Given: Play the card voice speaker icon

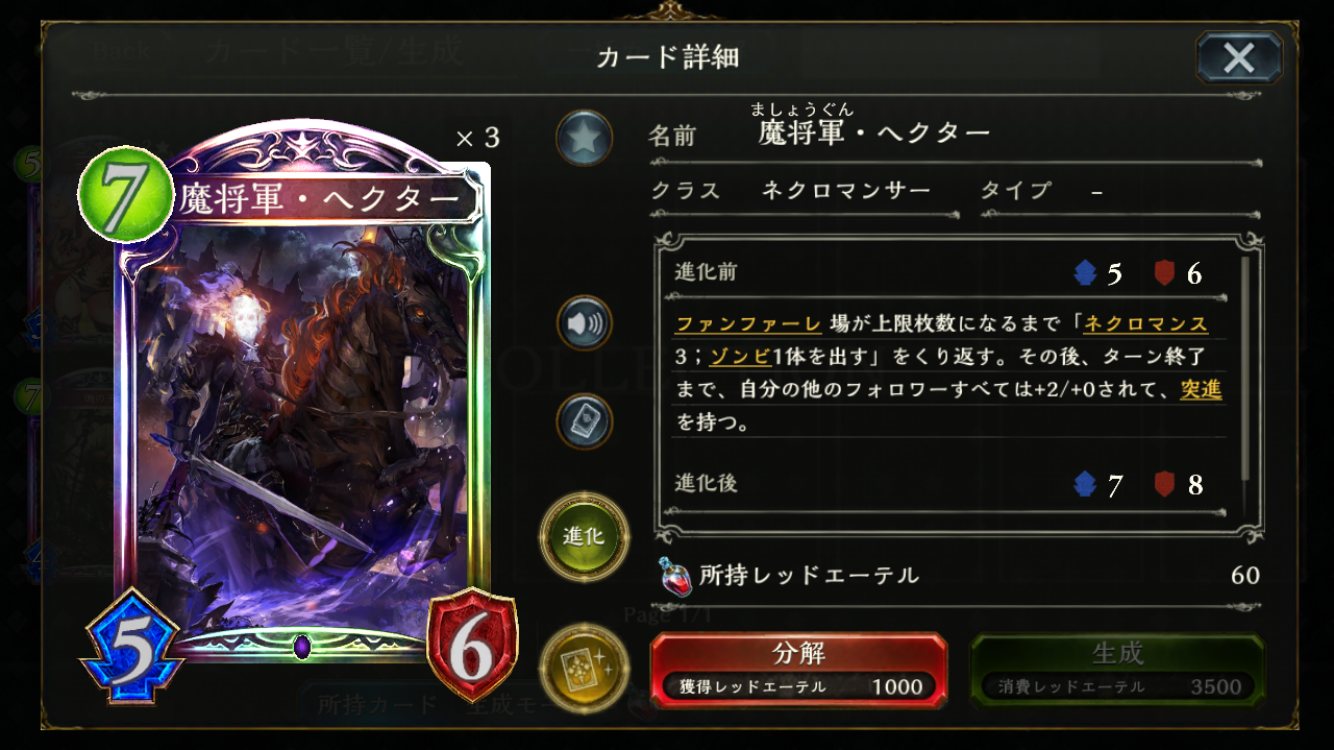Looking at the screenshot, I should coord(584,323).
